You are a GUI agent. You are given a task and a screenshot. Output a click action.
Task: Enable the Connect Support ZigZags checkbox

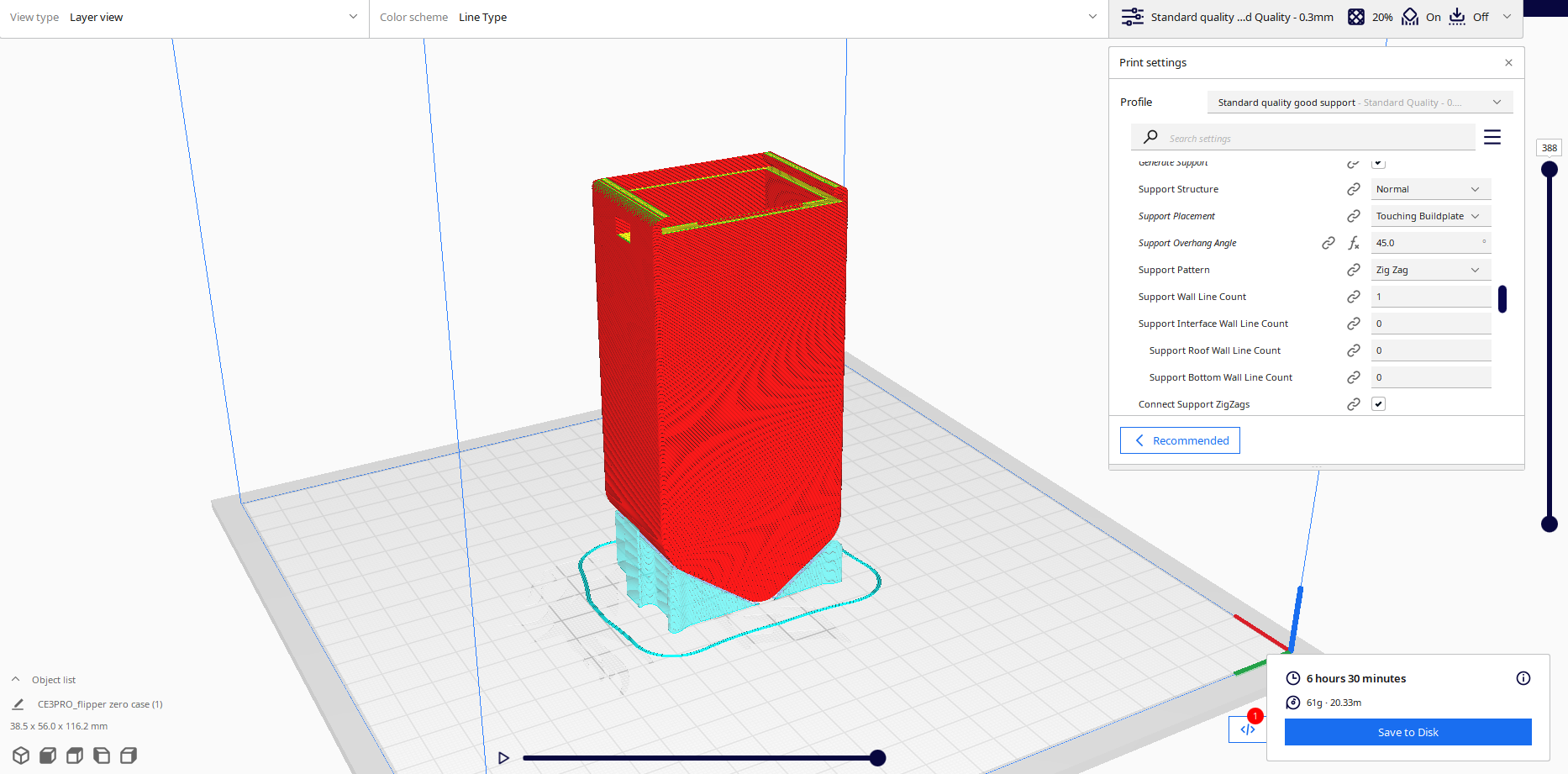[x=1378, y=403]
